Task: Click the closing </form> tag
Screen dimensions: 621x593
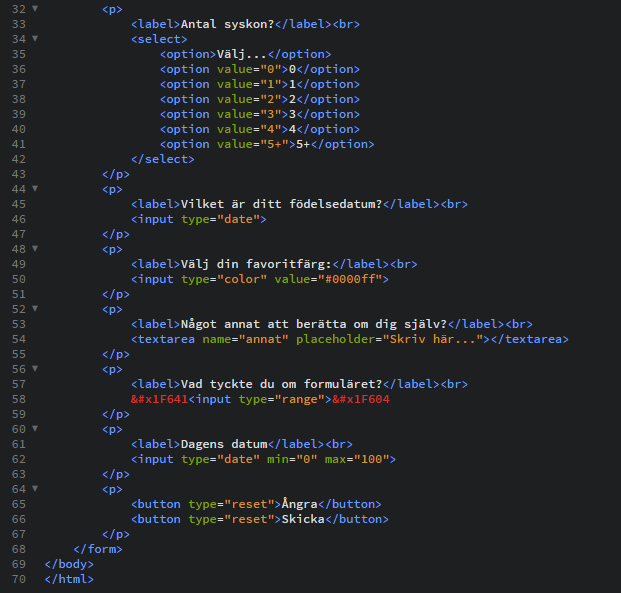Action: [x=98, y=549]
